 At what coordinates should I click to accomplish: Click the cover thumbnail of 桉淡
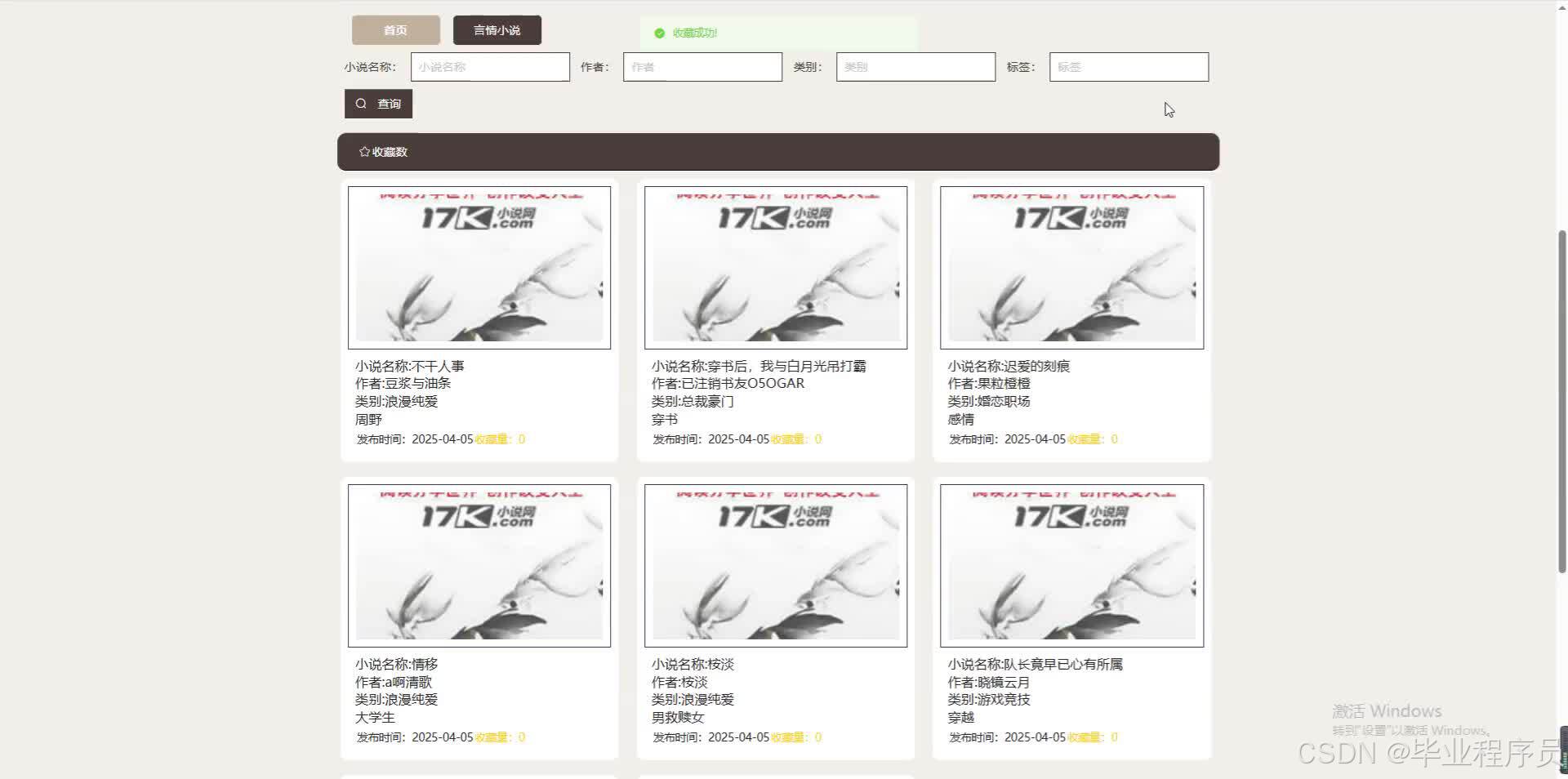click(x=774, y=565)
